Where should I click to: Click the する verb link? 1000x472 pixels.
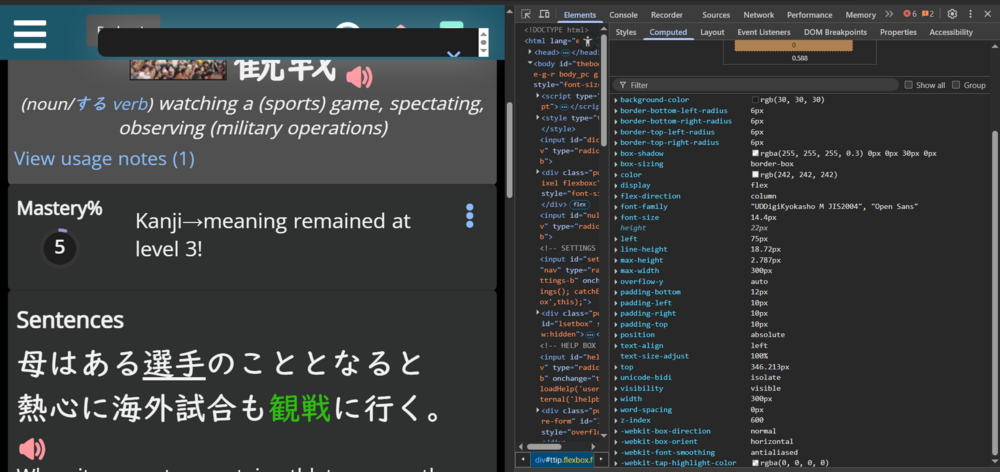[92, 104]
